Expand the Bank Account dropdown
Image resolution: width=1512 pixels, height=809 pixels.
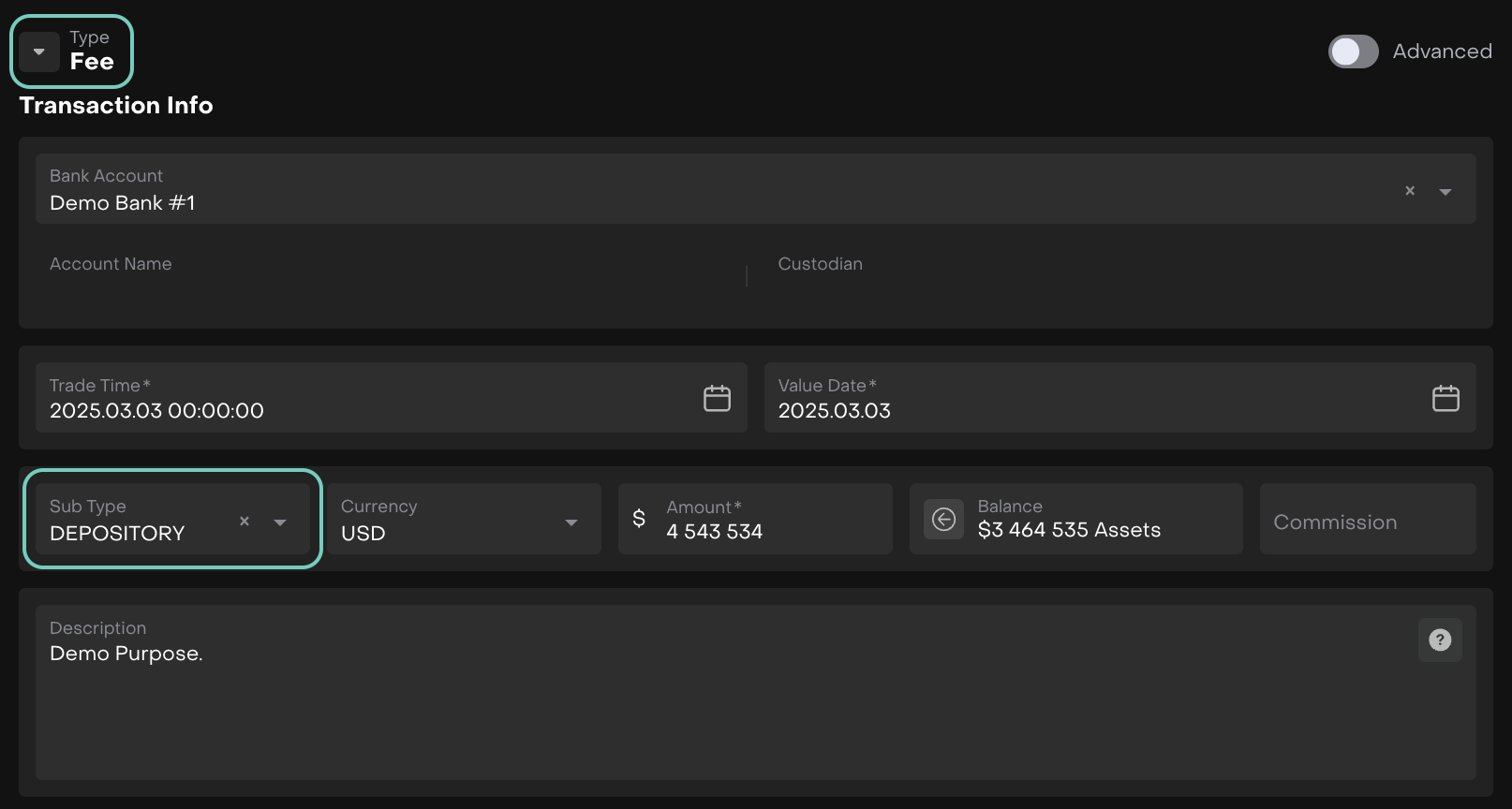point(1445,192)
